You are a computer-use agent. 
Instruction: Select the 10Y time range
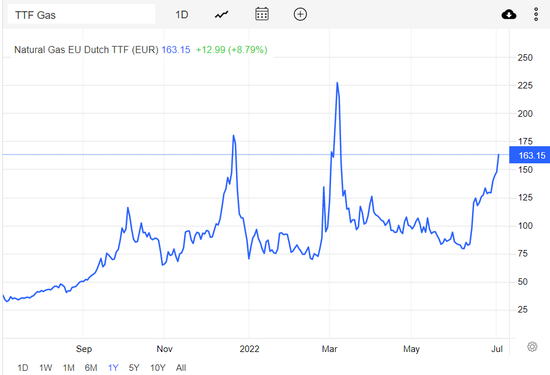[158, 368]
